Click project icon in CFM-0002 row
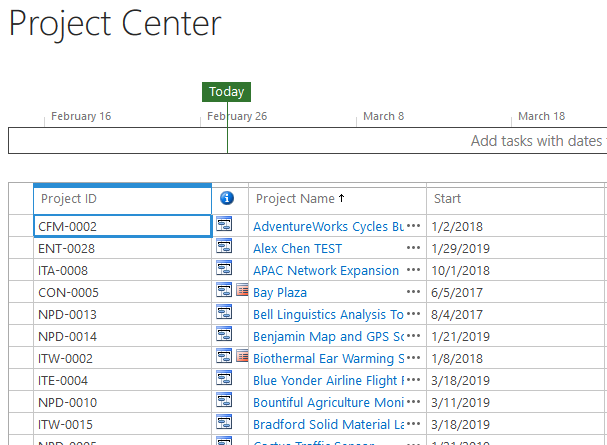The image size is (607, 445). 224,224
